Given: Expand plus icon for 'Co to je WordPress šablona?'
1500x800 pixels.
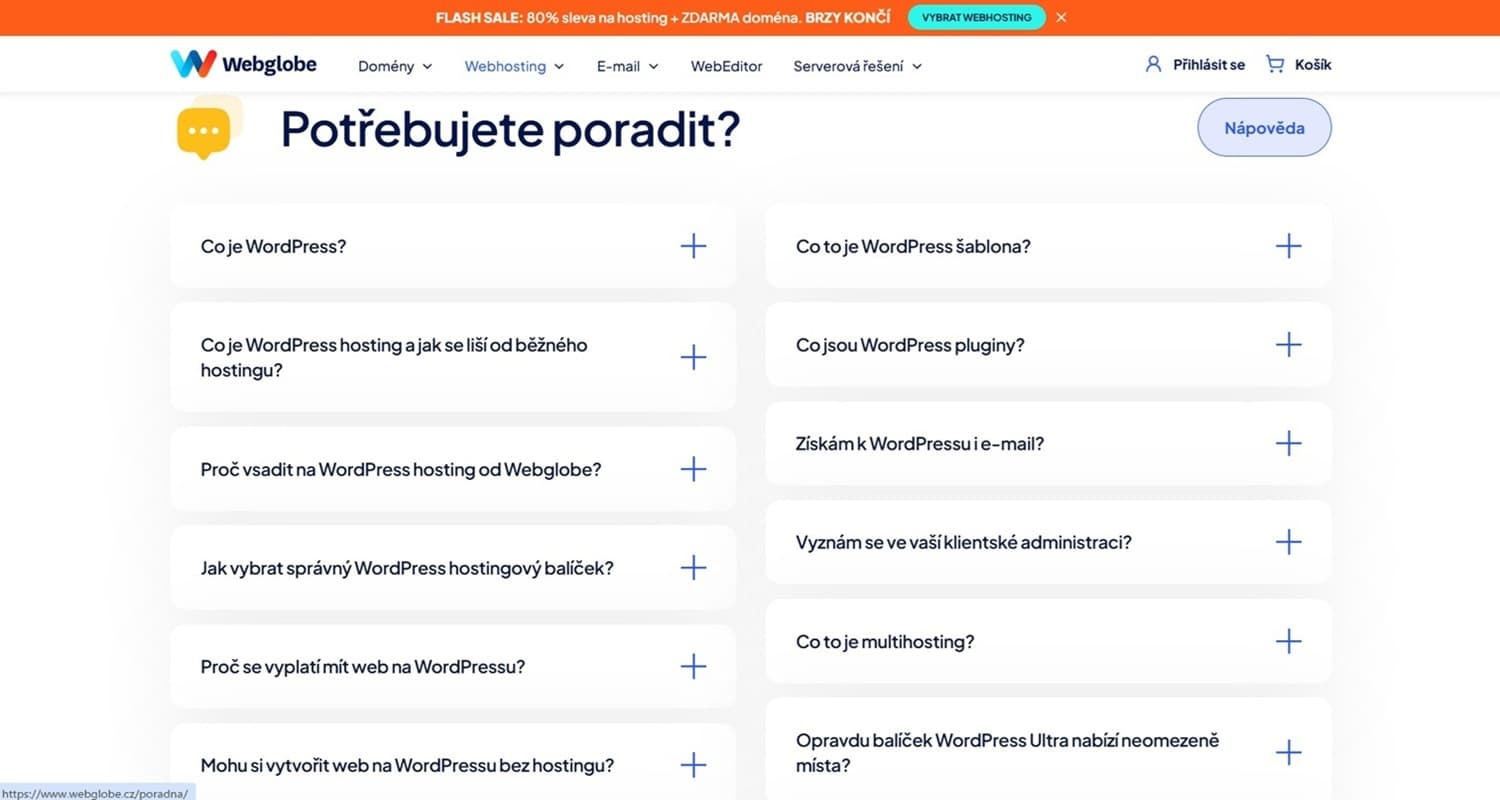Looking at the screenshot, I should 1289,246.
